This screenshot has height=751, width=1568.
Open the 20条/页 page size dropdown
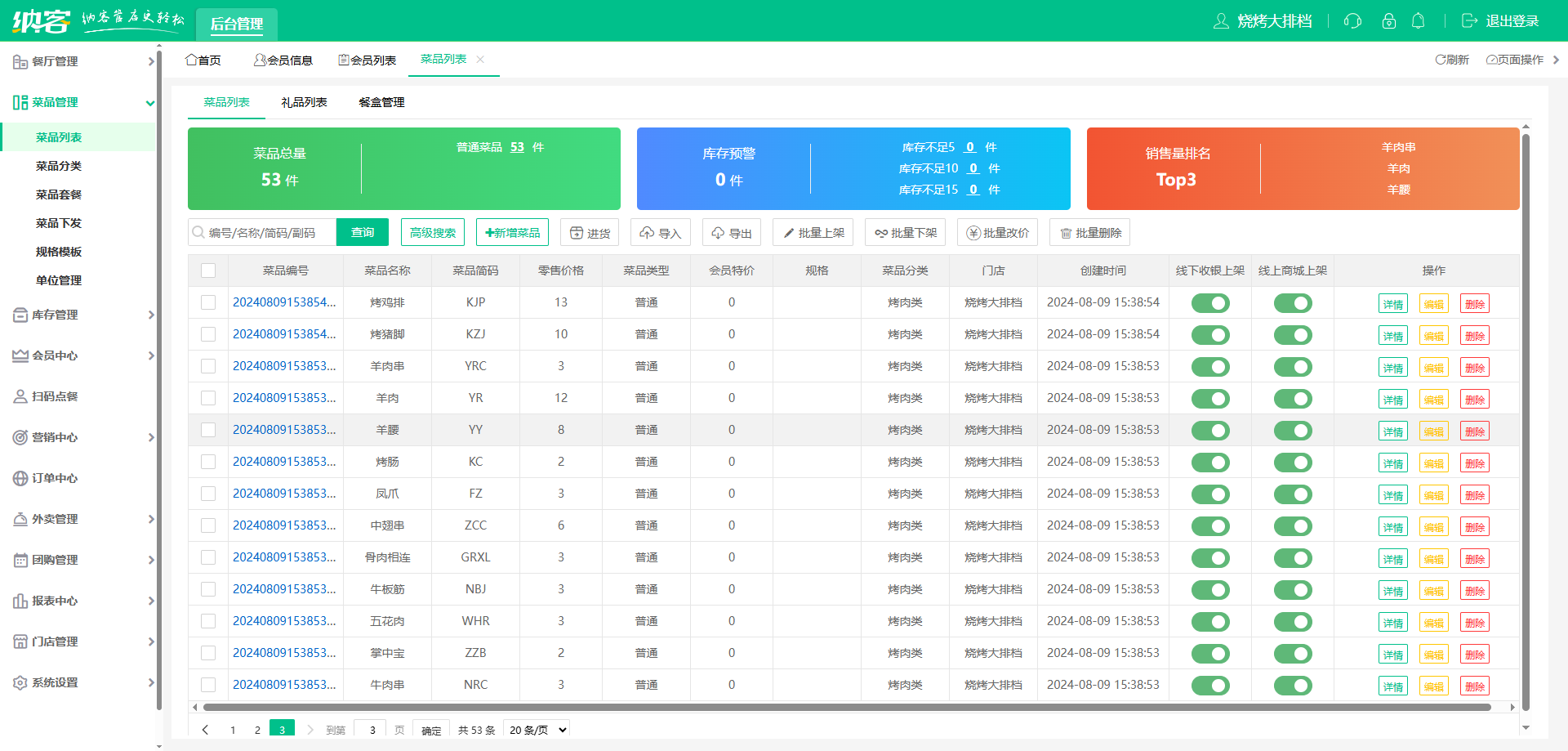pyautogui.click(x=537, y=730)
